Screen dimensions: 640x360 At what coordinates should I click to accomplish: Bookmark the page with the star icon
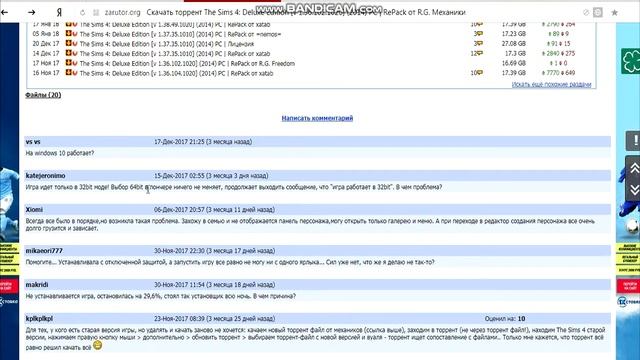coord(614,13)
